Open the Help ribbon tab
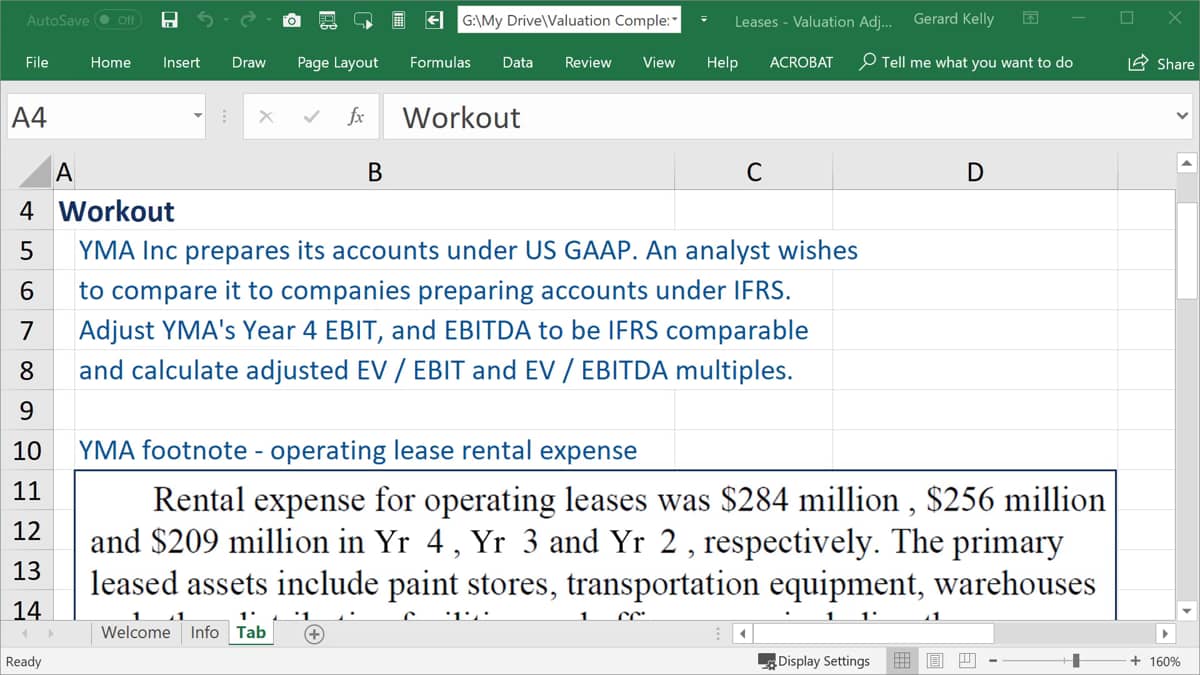This screenshot has height=675, width=1200. click(722, 62)
